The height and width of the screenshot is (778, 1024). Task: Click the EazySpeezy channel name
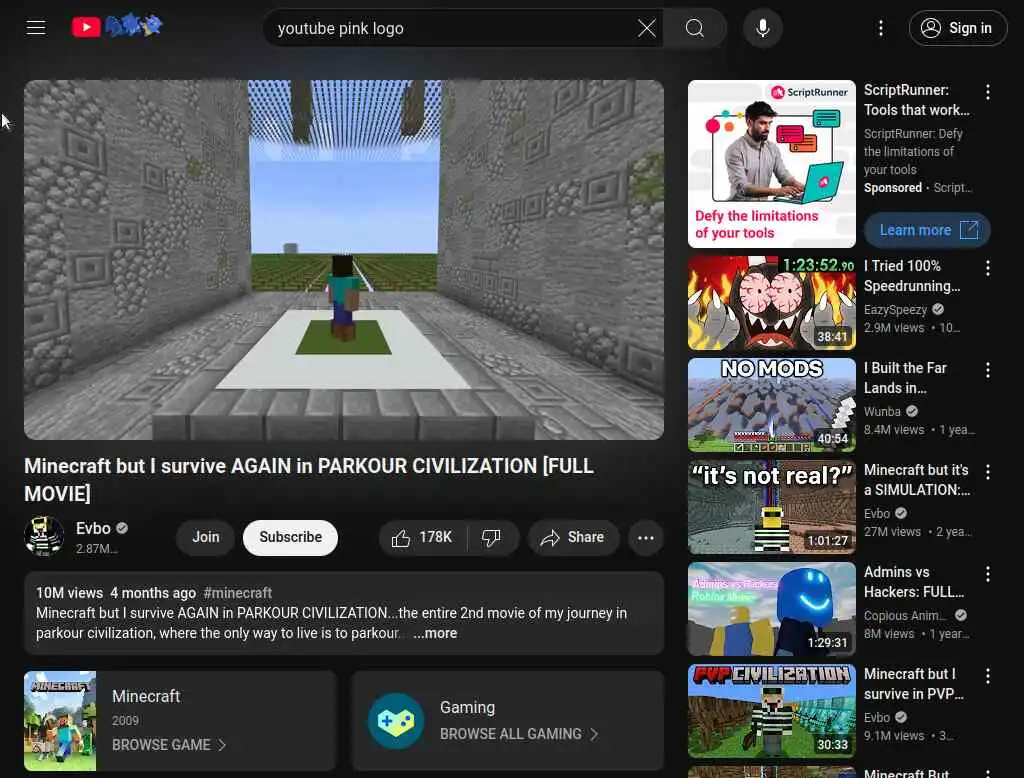pyautogui.click(x=895, y=310)
